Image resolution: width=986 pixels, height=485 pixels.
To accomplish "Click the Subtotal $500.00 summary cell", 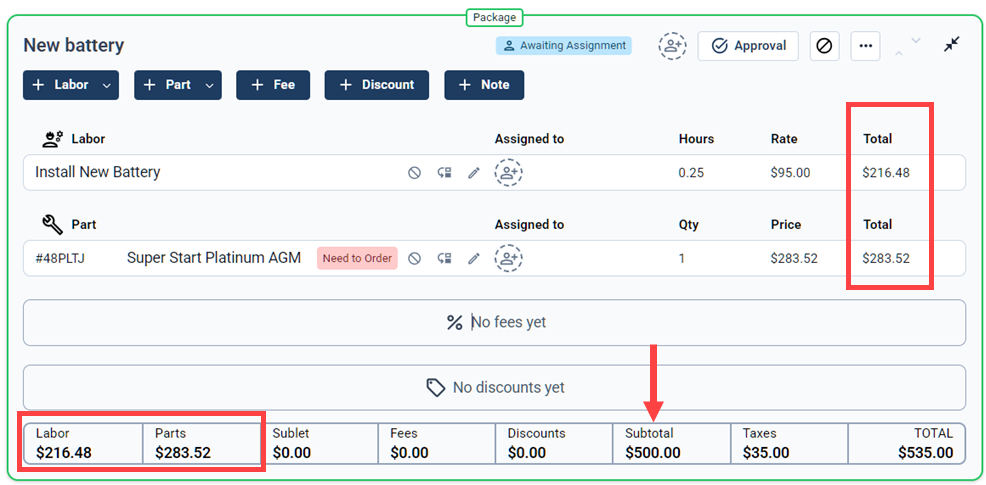I will [672, 443].
